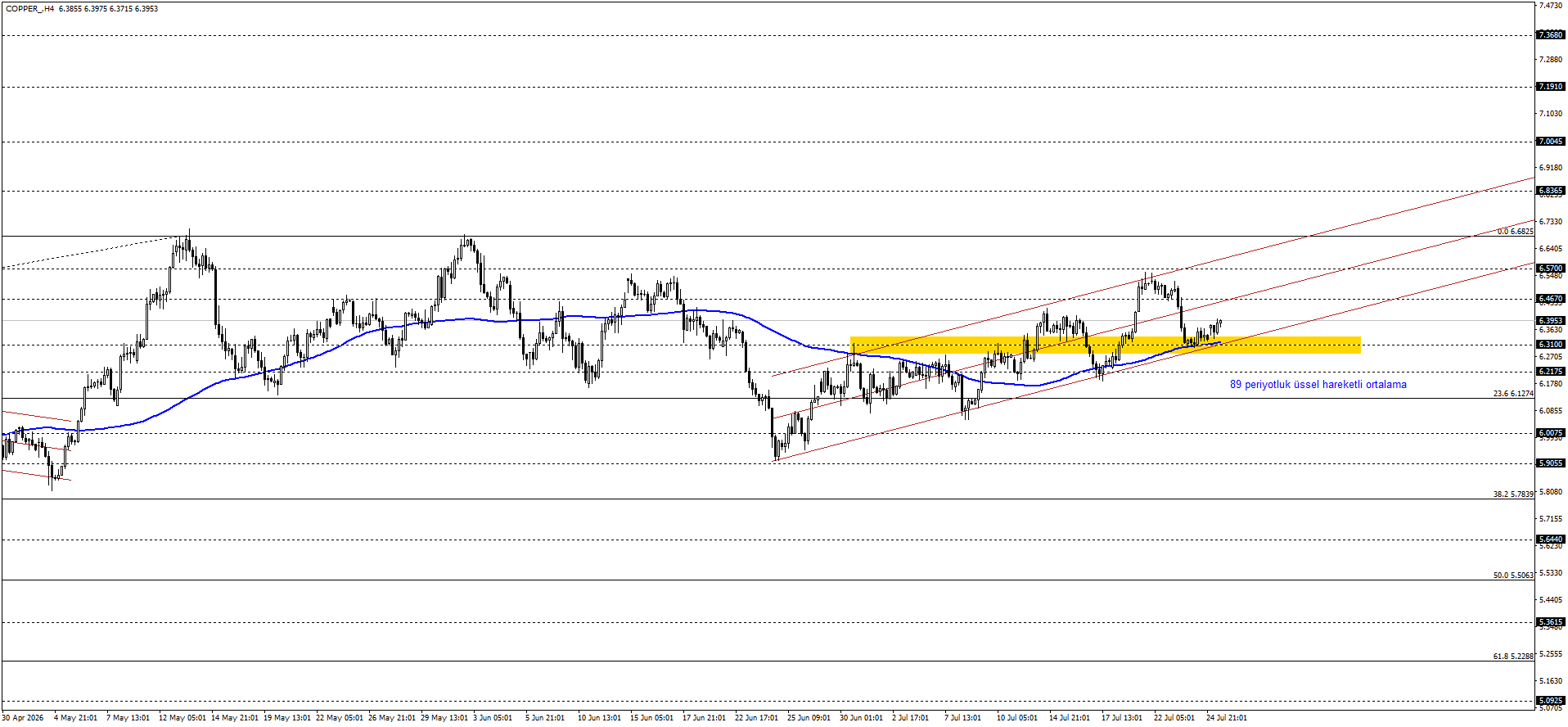Select the '89 periyotluk üssel hareketli ortalama' annotation
Screen dimensions: 1568x727
tap(1318, 385)
